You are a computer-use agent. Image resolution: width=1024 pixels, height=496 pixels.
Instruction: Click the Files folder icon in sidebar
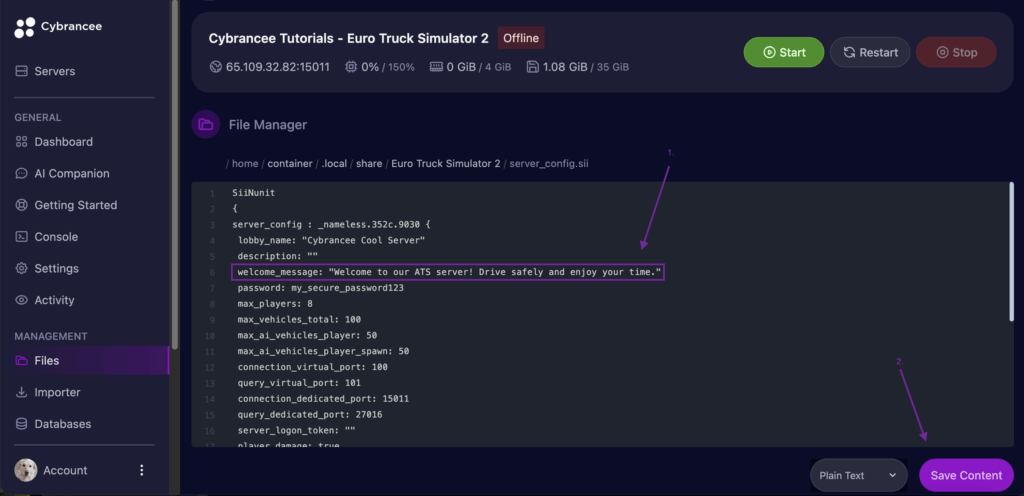click(x=22, y=360)
